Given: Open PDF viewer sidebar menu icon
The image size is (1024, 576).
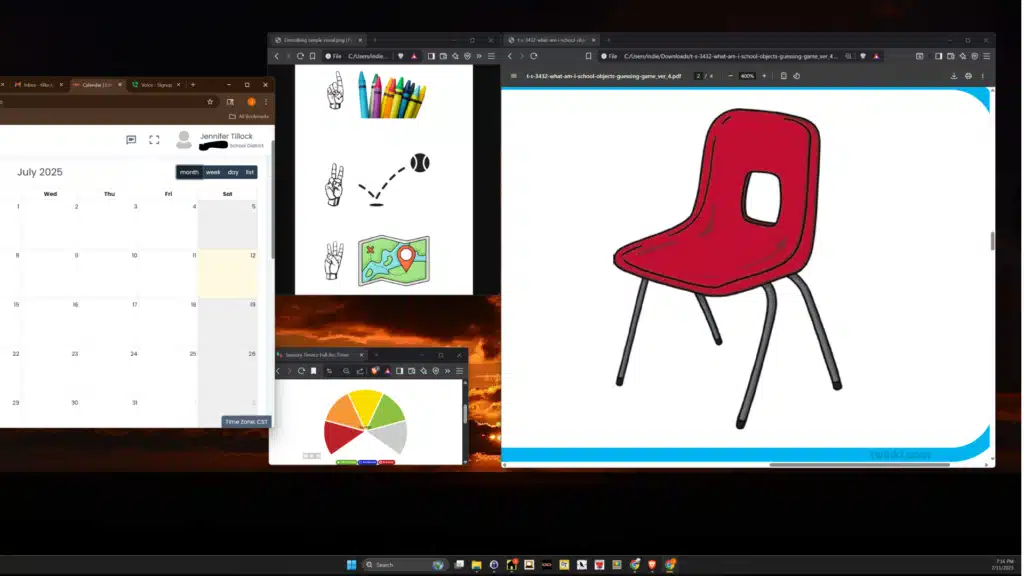Looking at the screenshot, I should [513, 76].
